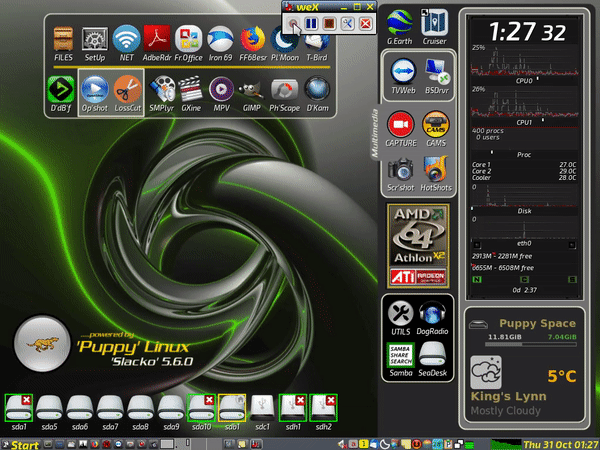The height and width of the screenshot is (450, 600).
Task: Open the sda7 drive icon
Action: point(110,408)
